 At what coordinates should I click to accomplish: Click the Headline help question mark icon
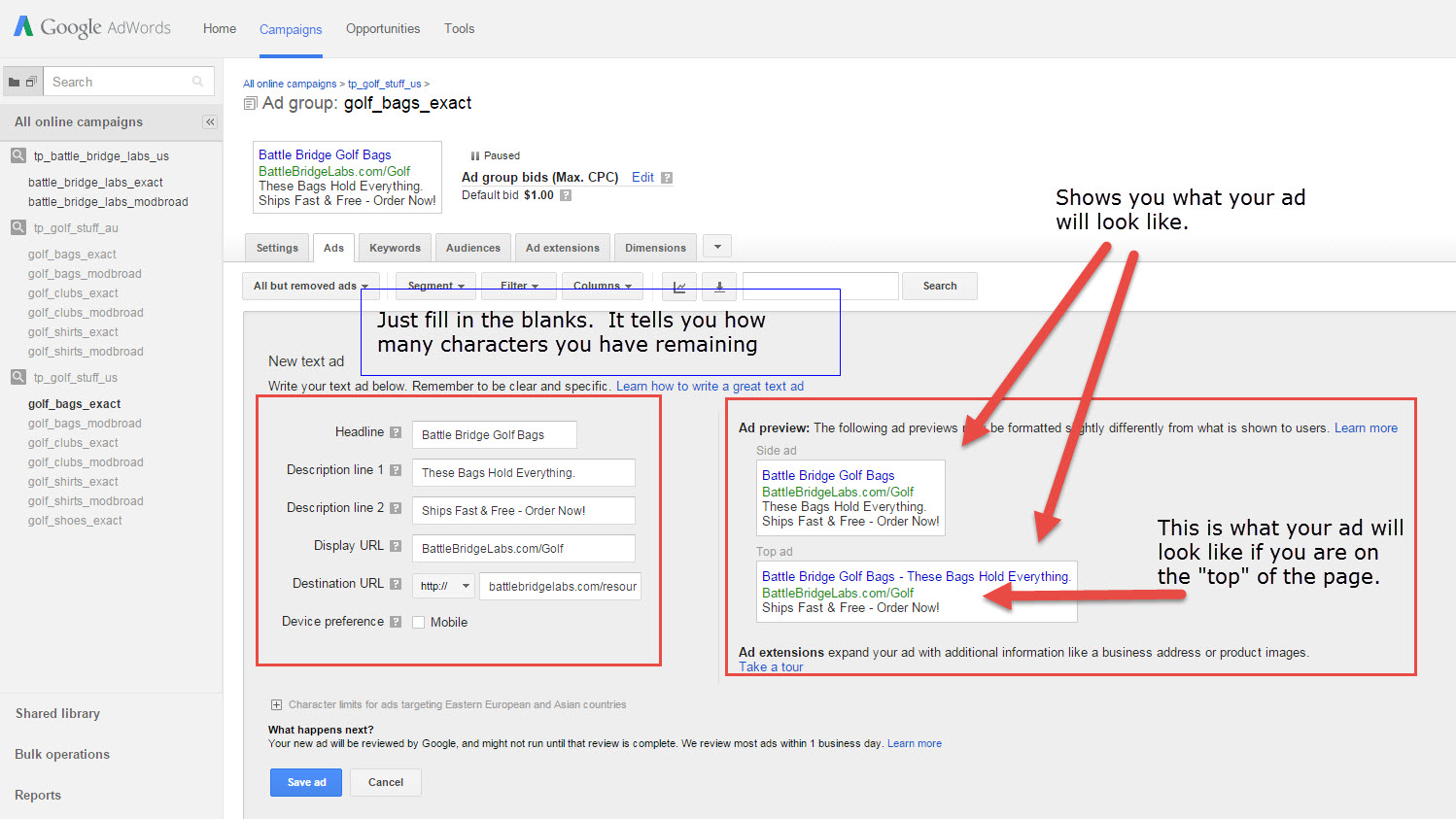click(396, 434)
